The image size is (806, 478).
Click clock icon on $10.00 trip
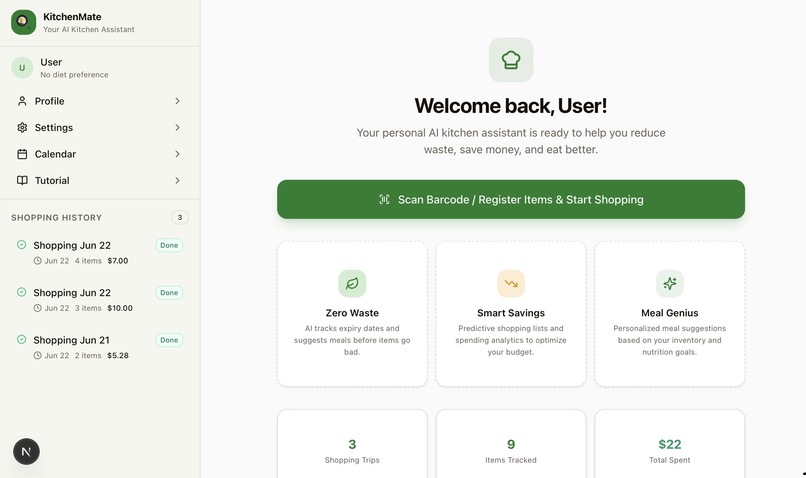(x=38, y=308)
